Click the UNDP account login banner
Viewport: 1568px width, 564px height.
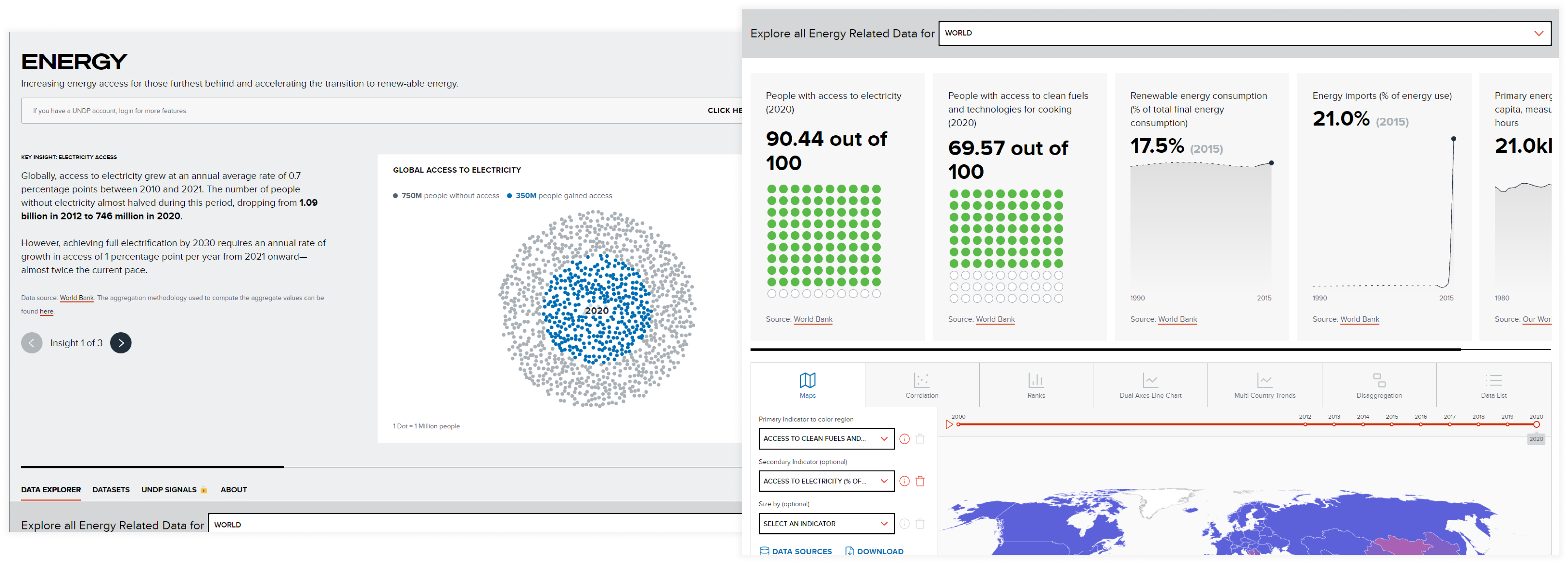381,111
